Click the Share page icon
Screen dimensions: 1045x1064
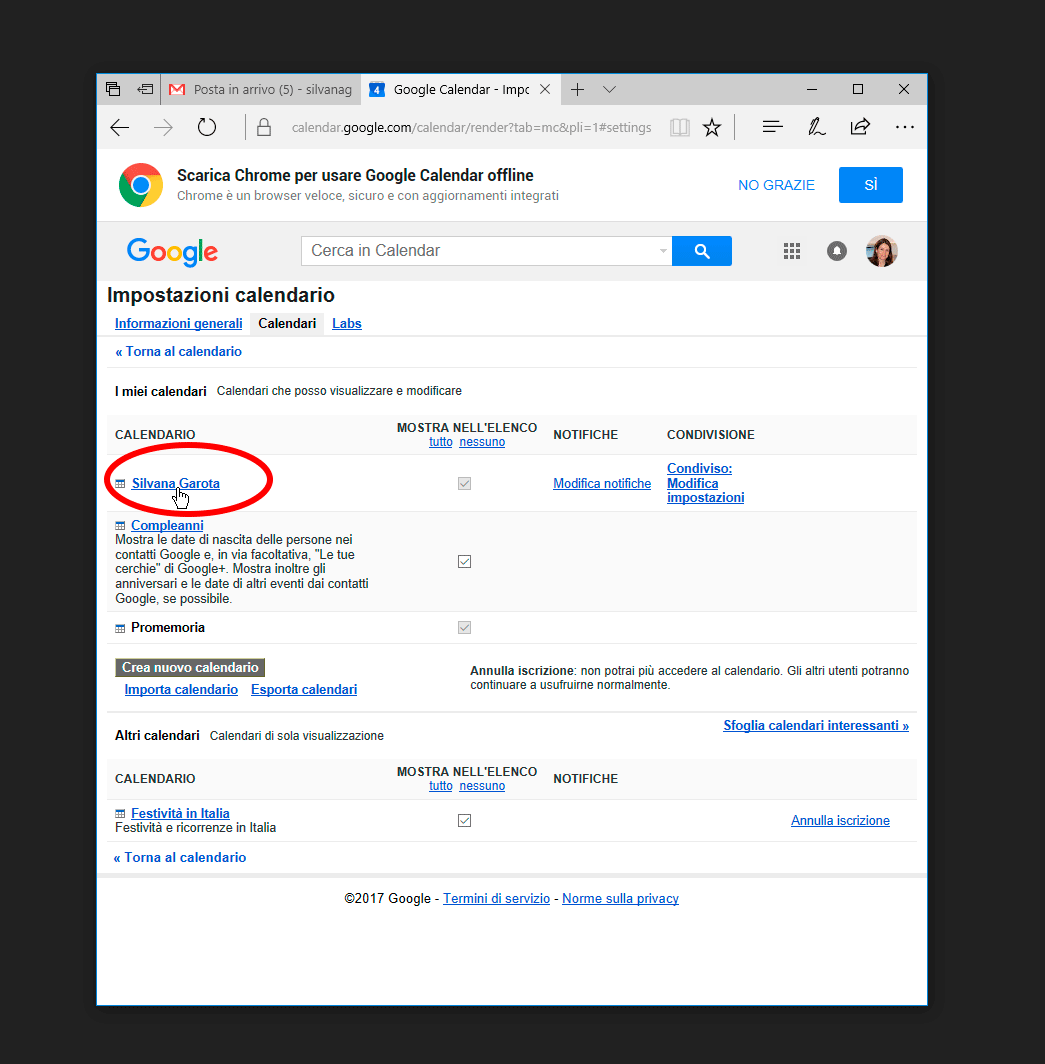pos(860,127)
